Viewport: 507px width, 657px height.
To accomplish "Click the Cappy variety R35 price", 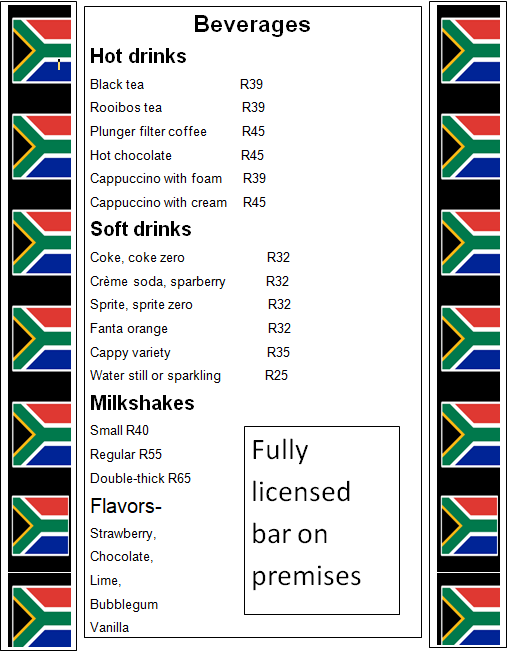I will click(x=278, y=352).
